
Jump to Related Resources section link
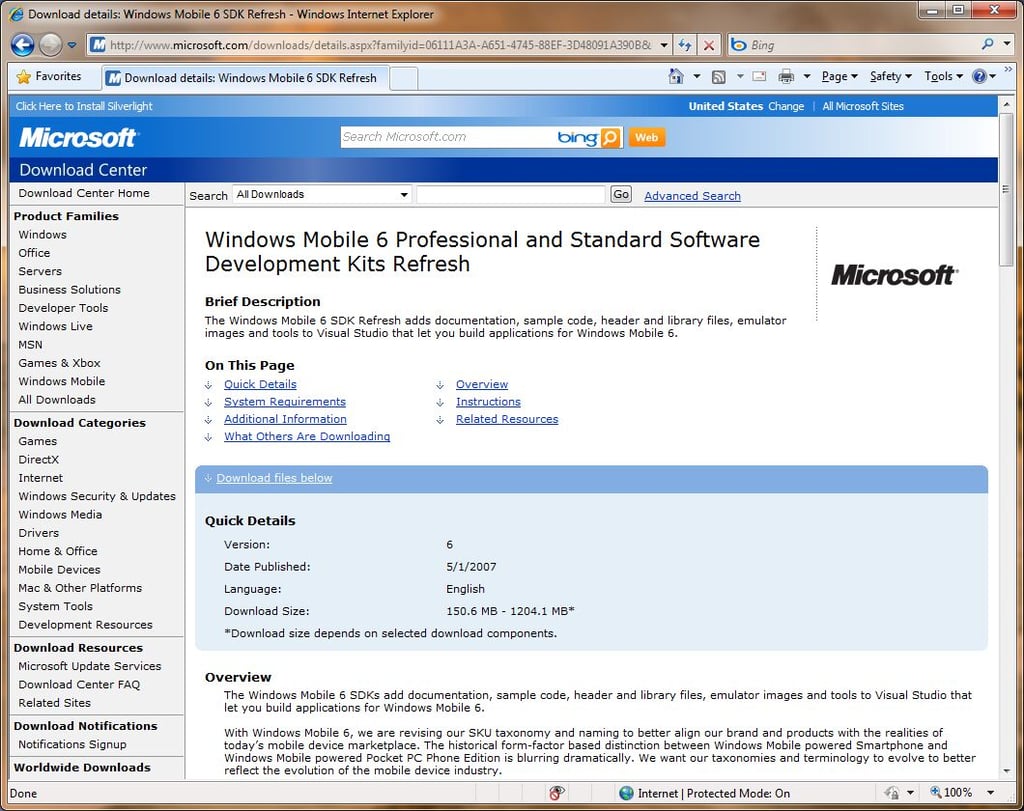(507, 419)
